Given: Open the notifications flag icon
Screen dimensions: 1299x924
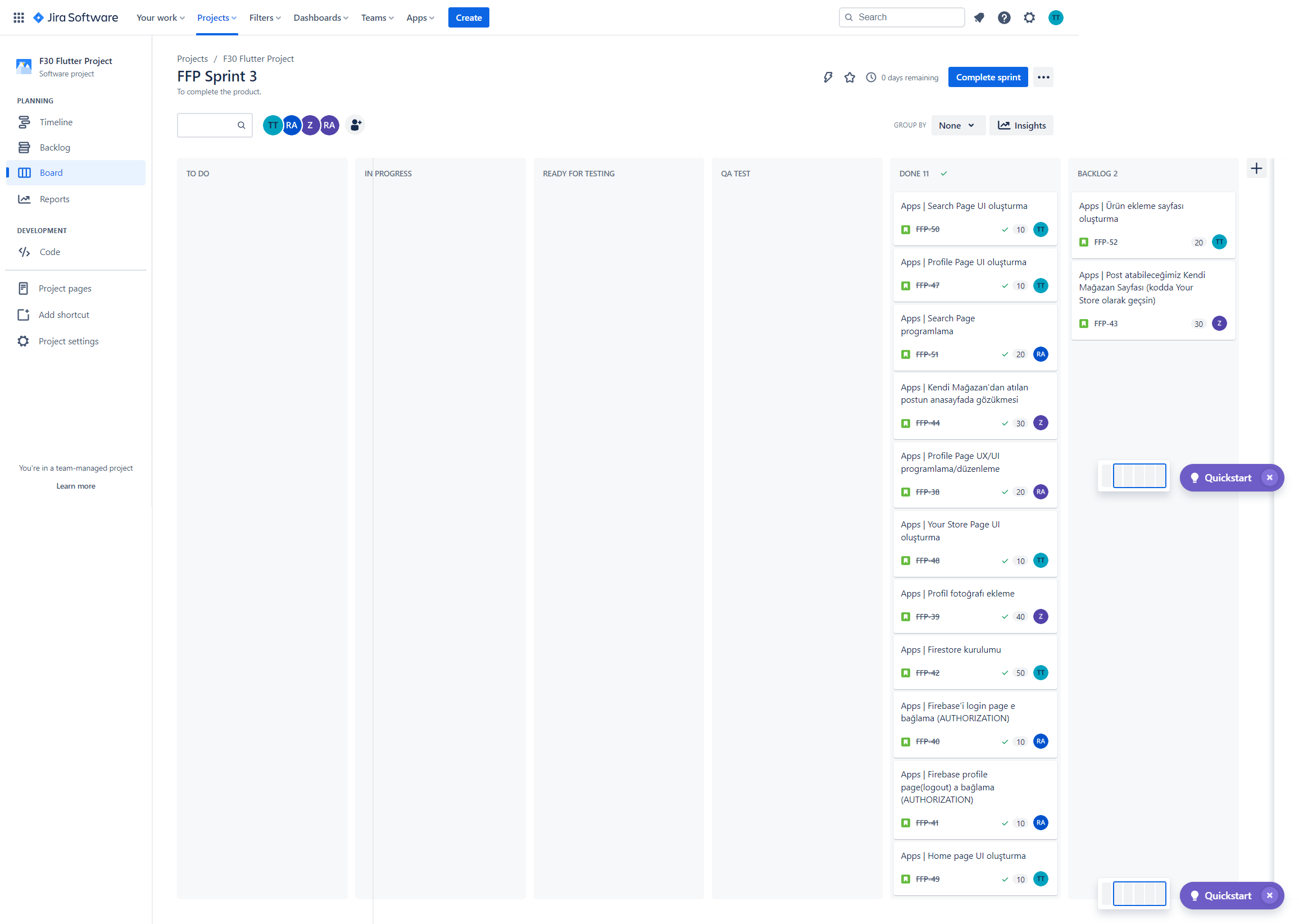Looking at the screenshot, I should [x=979, y=17].
